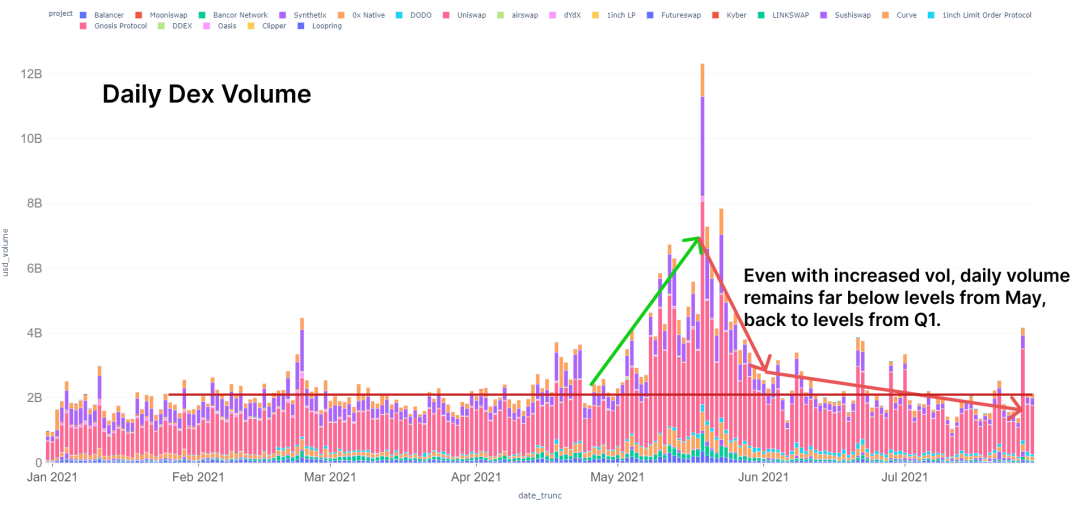Toggle Uniswap series in the legend
1080x508 pixels.
pos(466,14)
